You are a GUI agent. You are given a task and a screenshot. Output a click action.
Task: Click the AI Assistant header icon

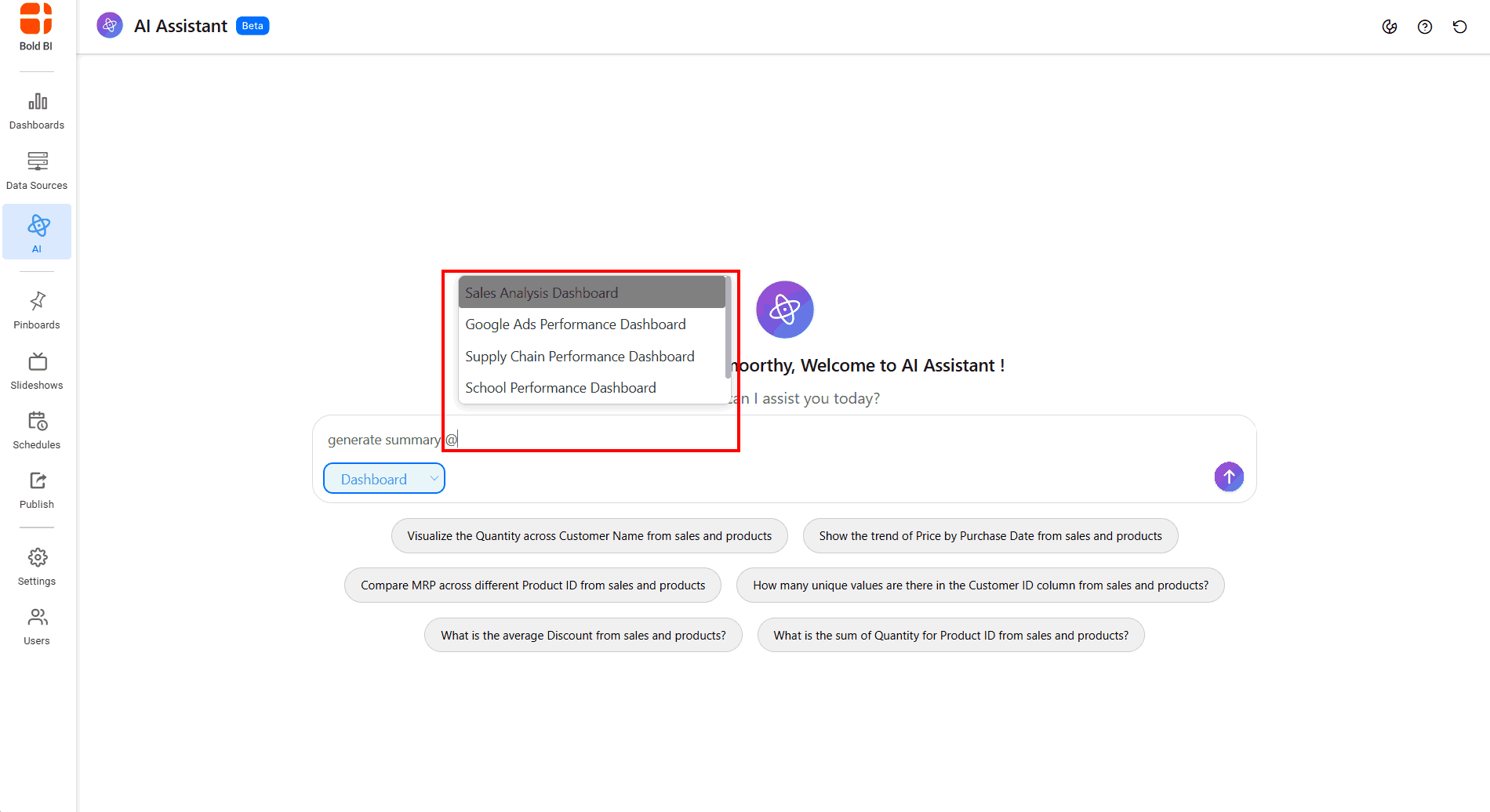(x=110, y=26)
